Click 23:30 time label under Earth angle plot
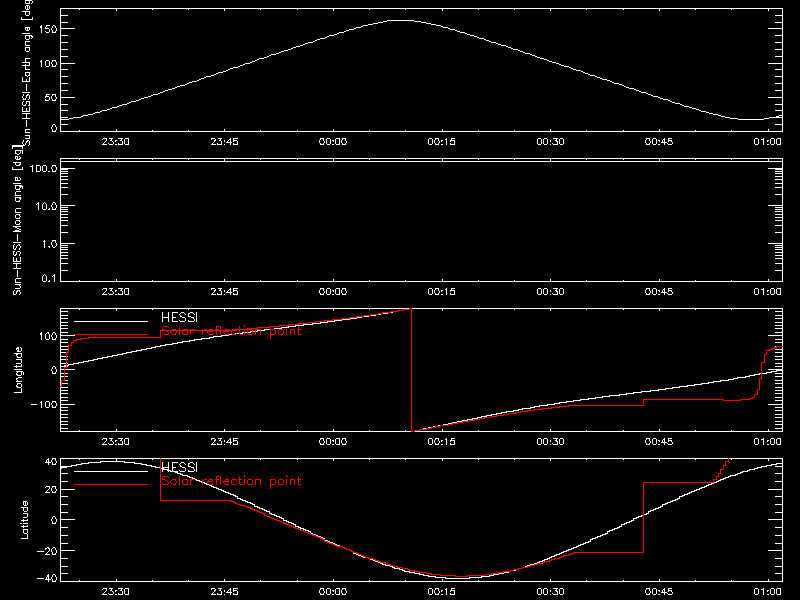This screenshot has height=600, width=800. (x=115, y=141)
